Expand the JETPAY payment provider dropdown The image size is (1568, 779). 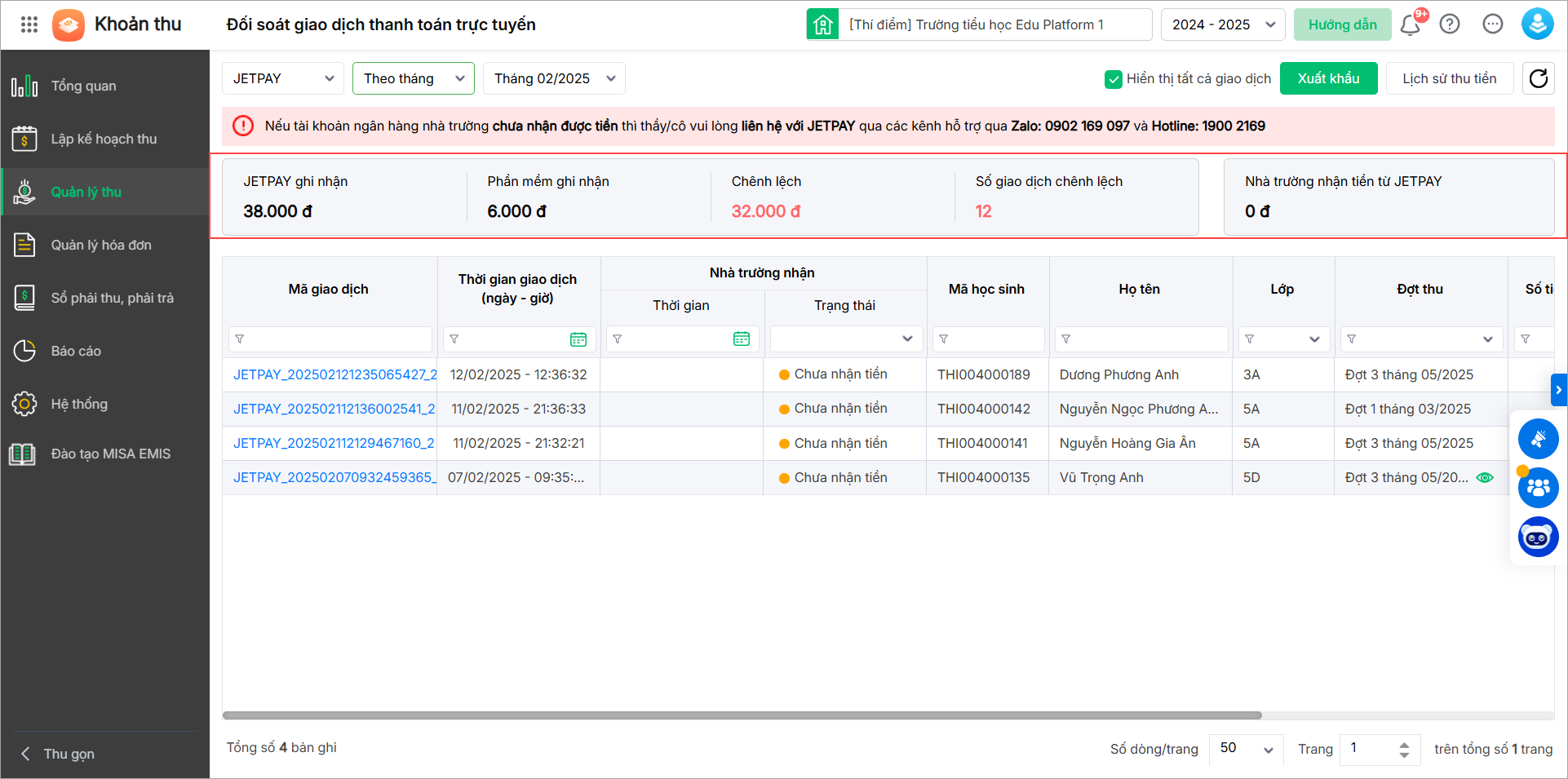pos(282,78)
